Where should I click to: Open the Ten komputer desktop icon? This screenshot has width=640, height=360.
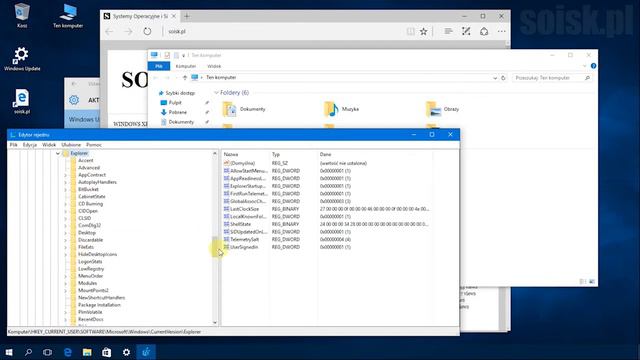point(68,16)
